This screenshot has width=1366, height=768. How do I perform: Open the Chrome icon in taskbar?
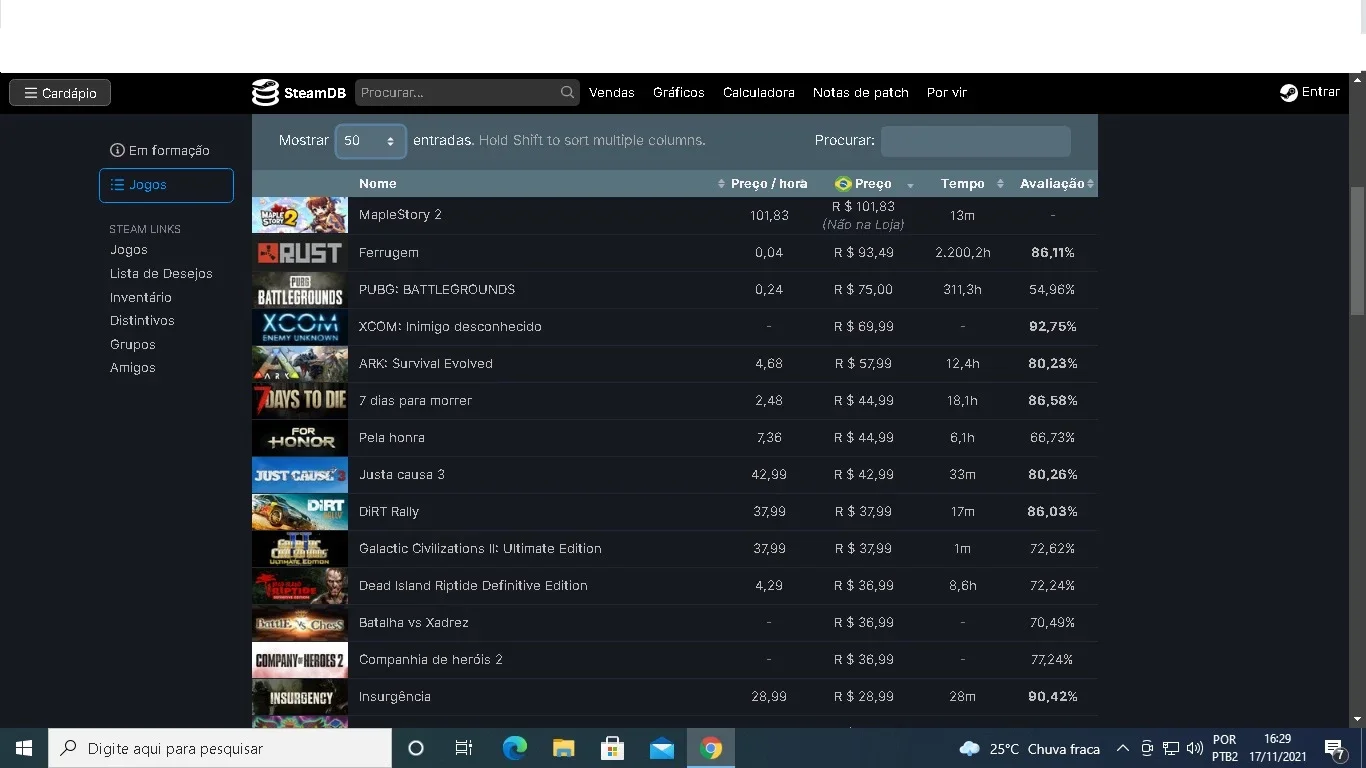[x=711, y=748]
